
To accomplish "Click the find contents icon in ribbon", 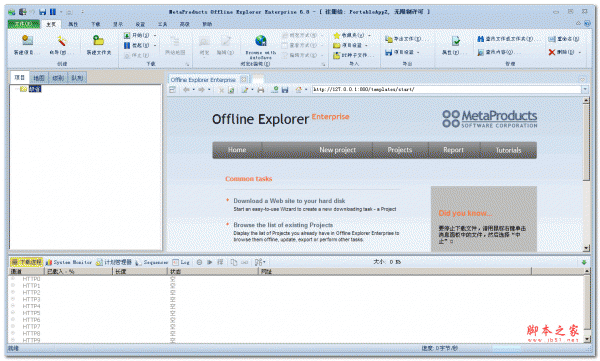I will tap(481, 52).
